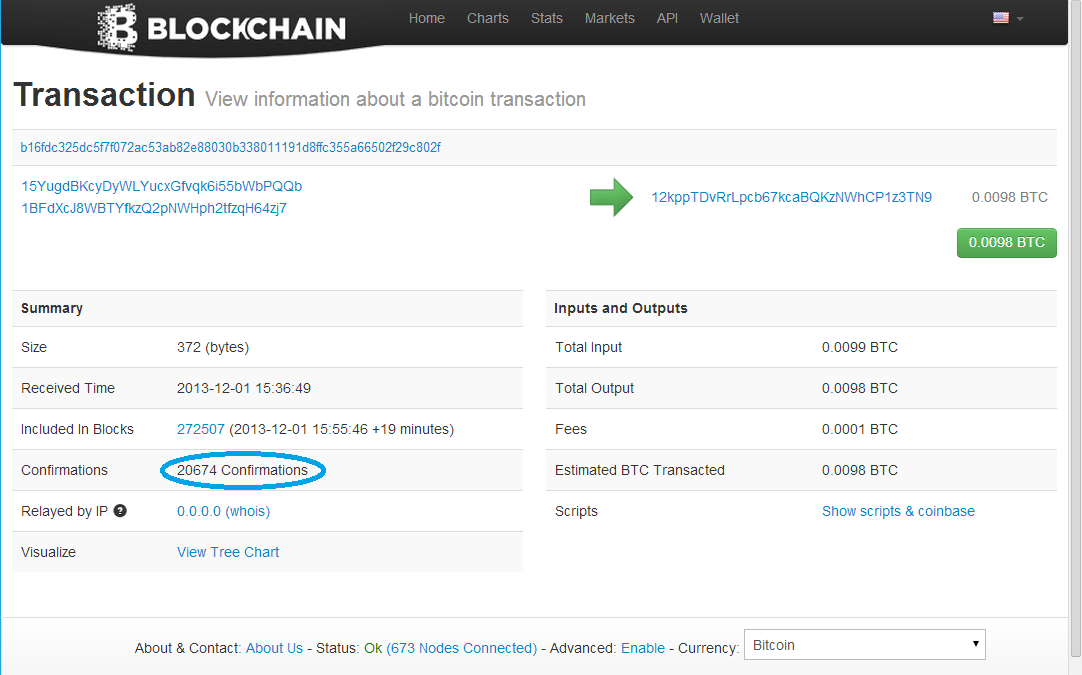1082x675 pixels.
Task: Click the 673 Nodes Connected status link
Action: click(x=462, y=648)
